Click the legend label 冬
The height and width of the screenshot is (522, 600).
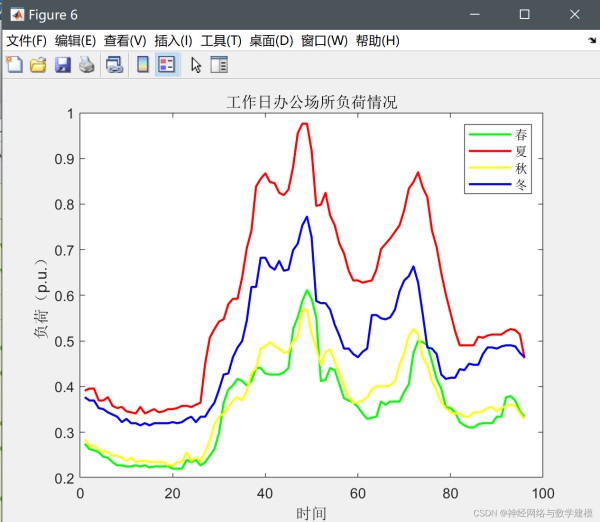click(x=521, y=185)
